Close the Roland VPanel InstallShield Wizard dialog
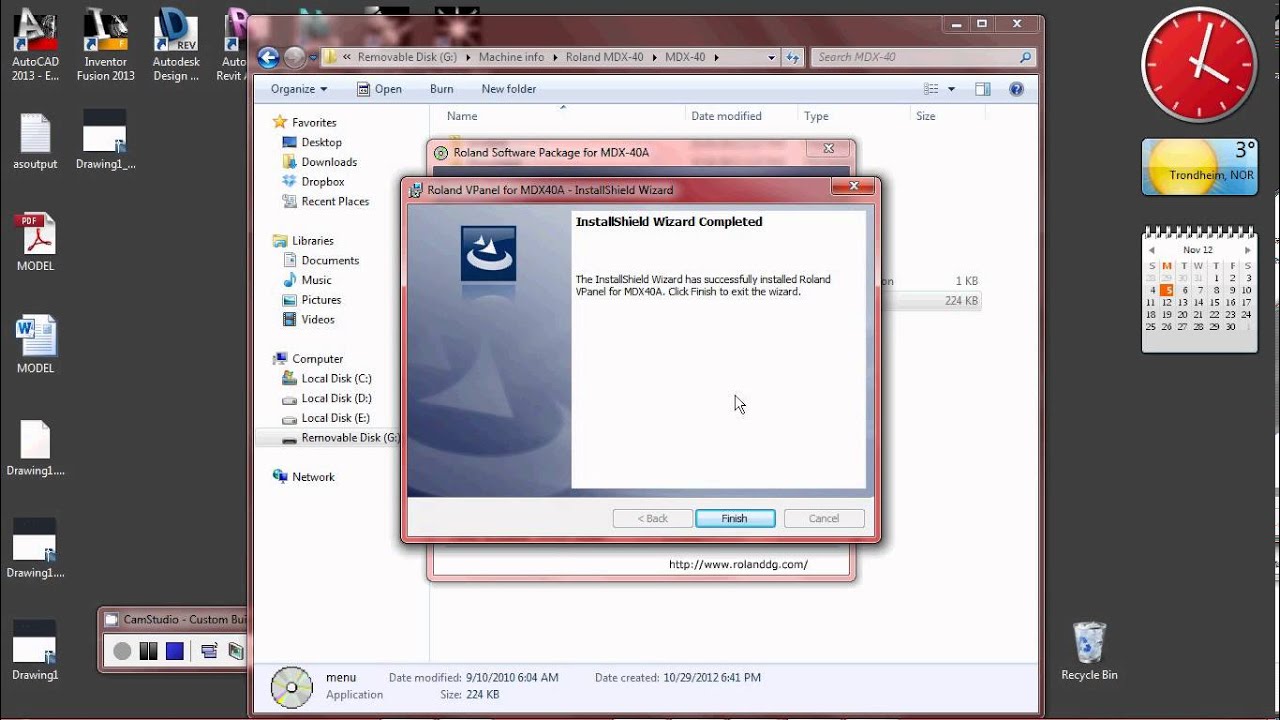The width and height of the screenshot is (1280, 720). 853,186
